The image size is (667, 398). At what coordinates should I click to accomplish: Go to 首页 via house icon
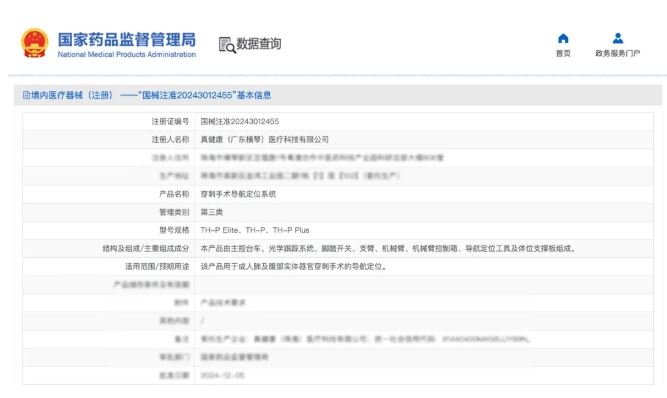[x=563, y=38]
